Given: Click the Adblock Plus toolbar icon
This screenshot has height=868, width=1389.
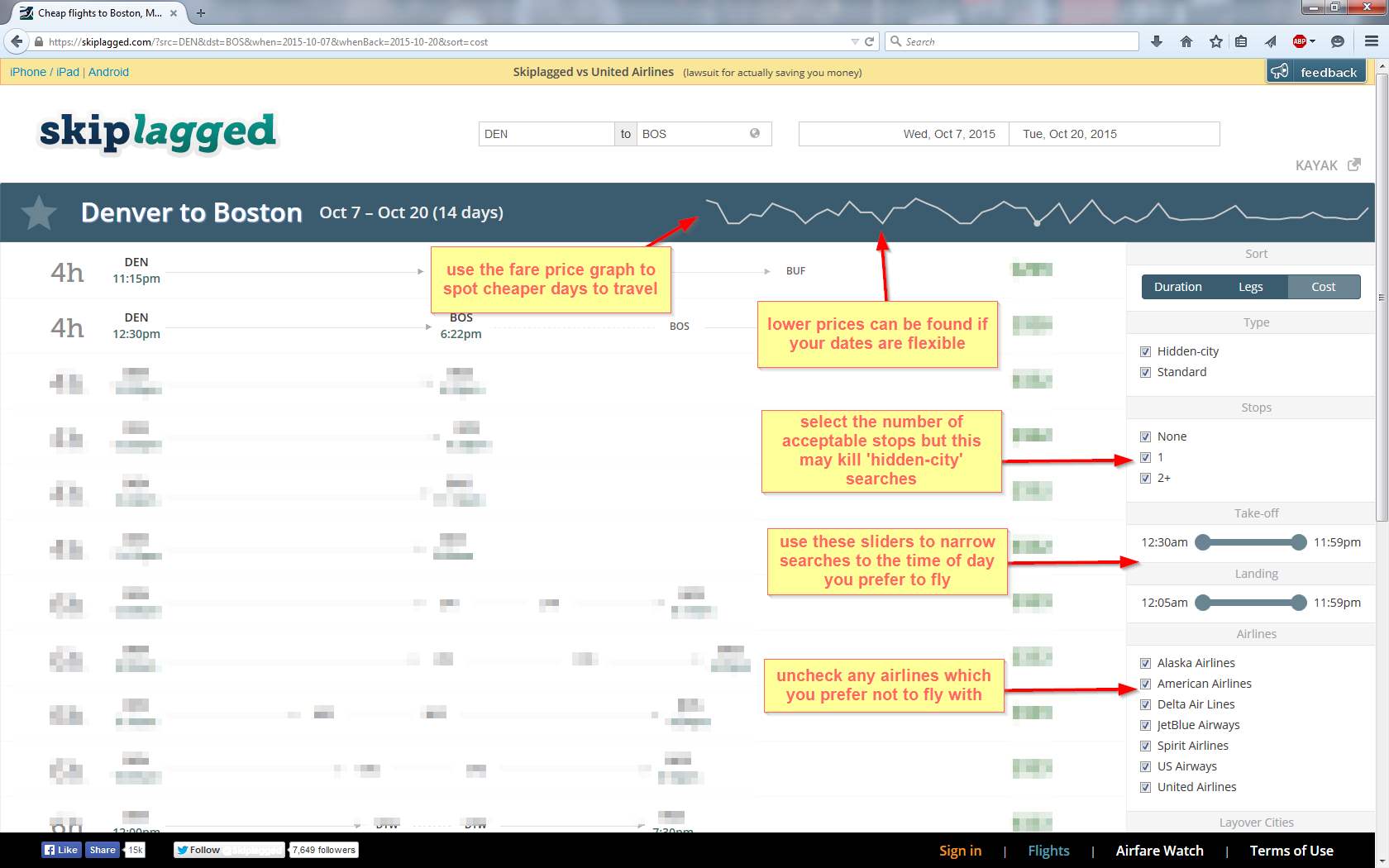Looking at the screenshot, I should point(1299,41).
